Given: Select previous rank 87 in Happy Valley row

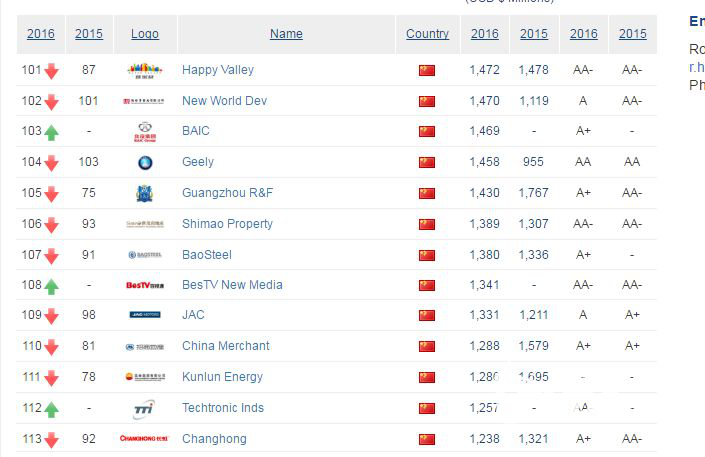Looking at the screenshot, I should pyautogui.click(x=89, y=70).
